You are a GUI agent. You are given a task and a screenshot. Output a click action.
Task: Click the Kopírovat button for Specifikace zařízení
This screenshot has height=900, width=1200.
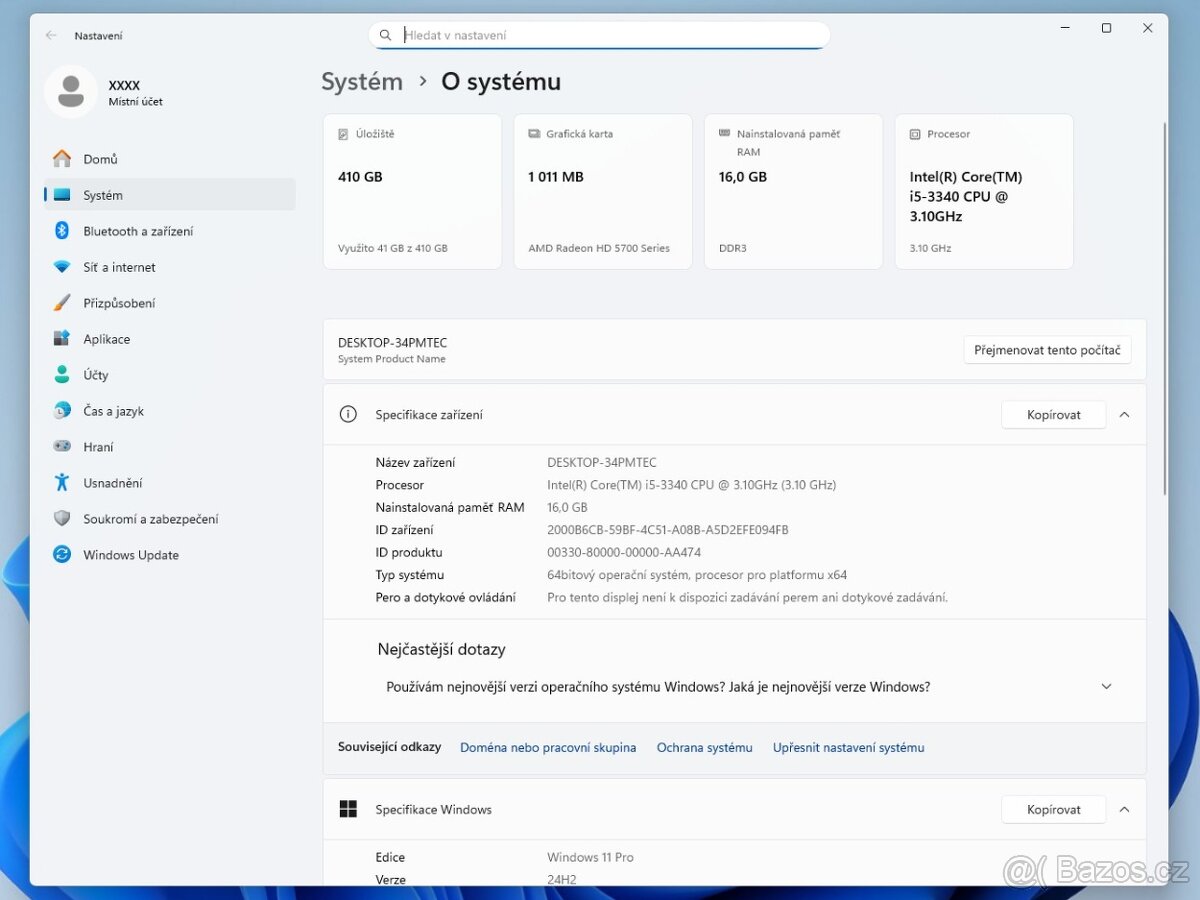[x=1053, y=414]
